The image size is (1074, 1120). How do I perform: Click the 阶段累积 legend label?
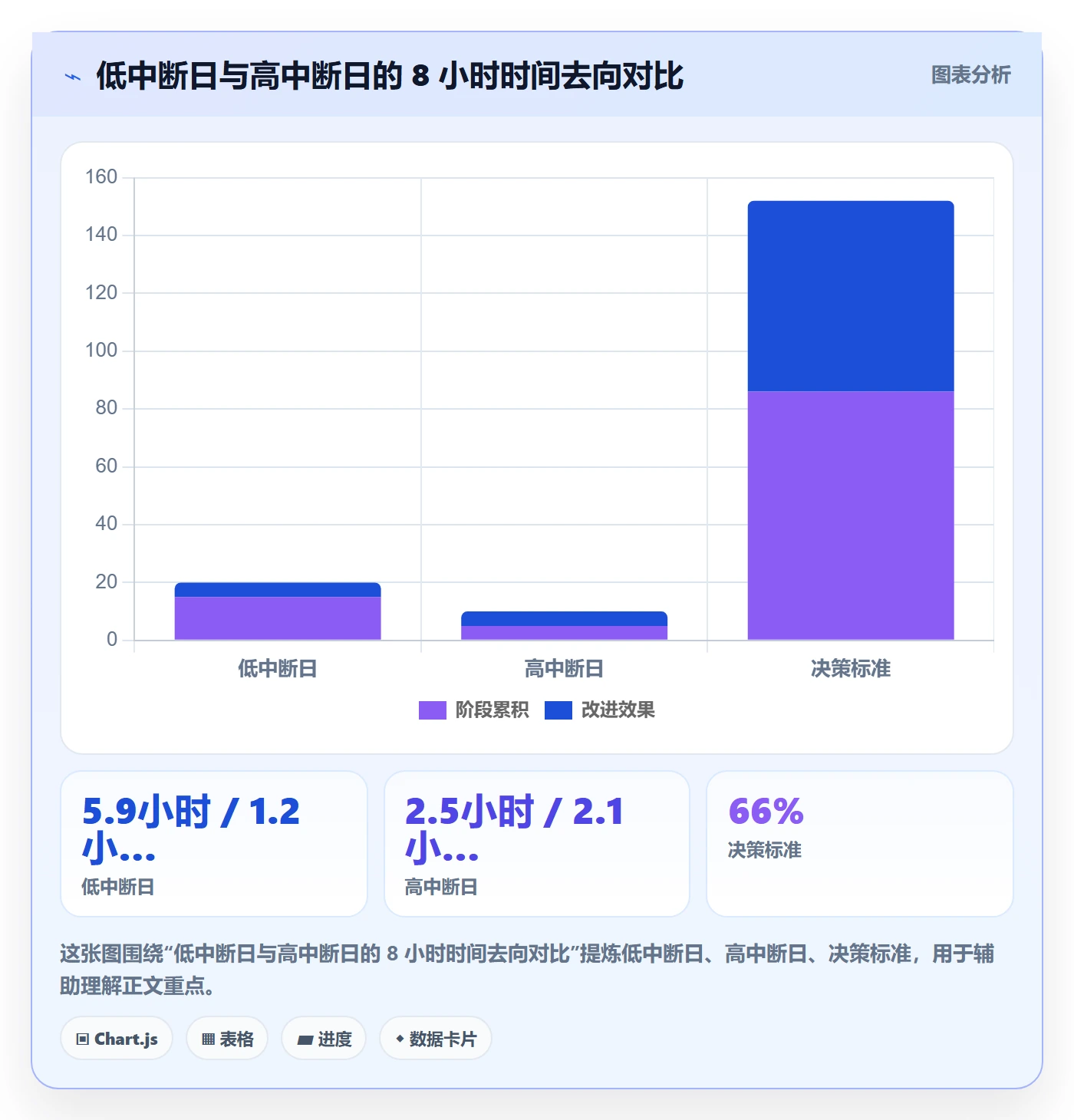coord(492,710)
